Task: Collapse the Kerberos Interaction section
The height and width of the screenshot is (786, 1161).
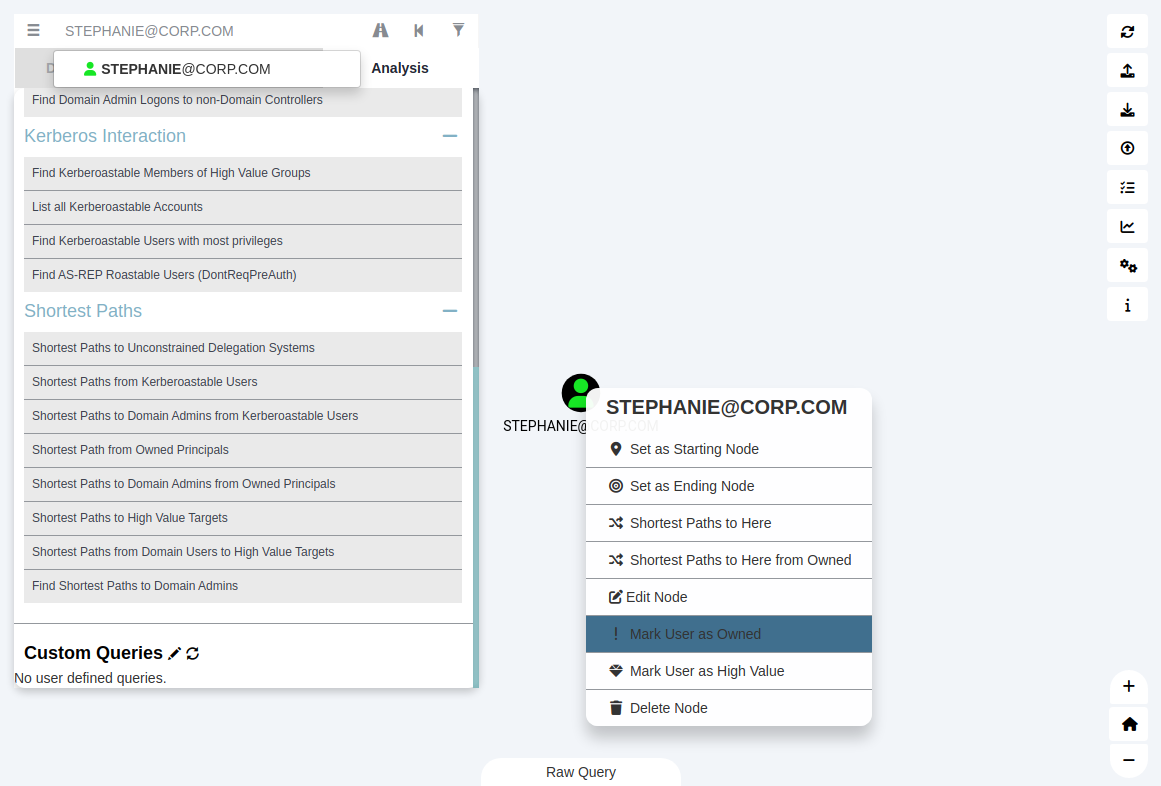Action: coord(450,136)
